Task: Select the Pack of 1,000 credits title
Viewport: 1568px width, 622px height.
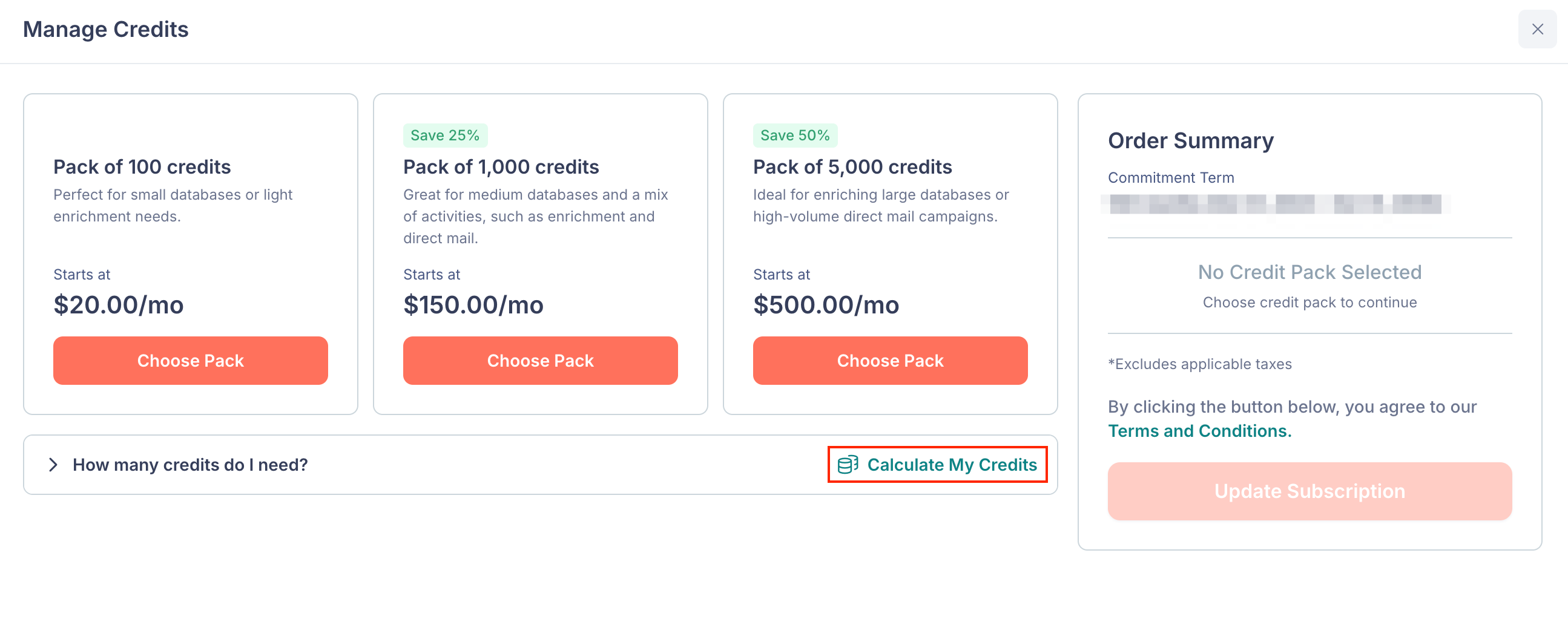Action: pyautogui.click(x=501, y=167)
